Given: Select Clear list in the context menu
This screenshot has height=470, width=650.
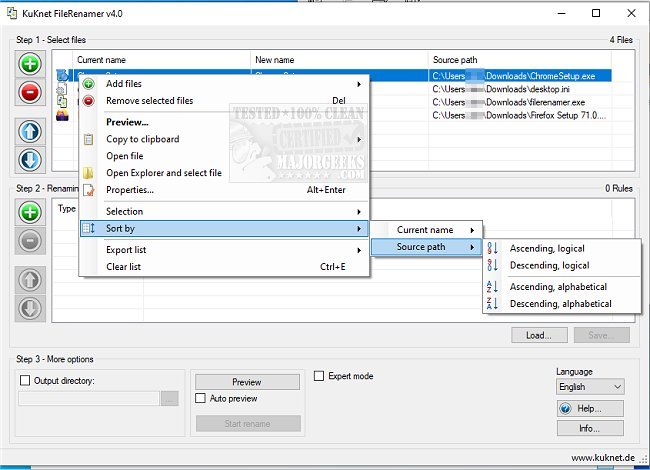Looking at the screenshot, I should (x=224, y=267).
